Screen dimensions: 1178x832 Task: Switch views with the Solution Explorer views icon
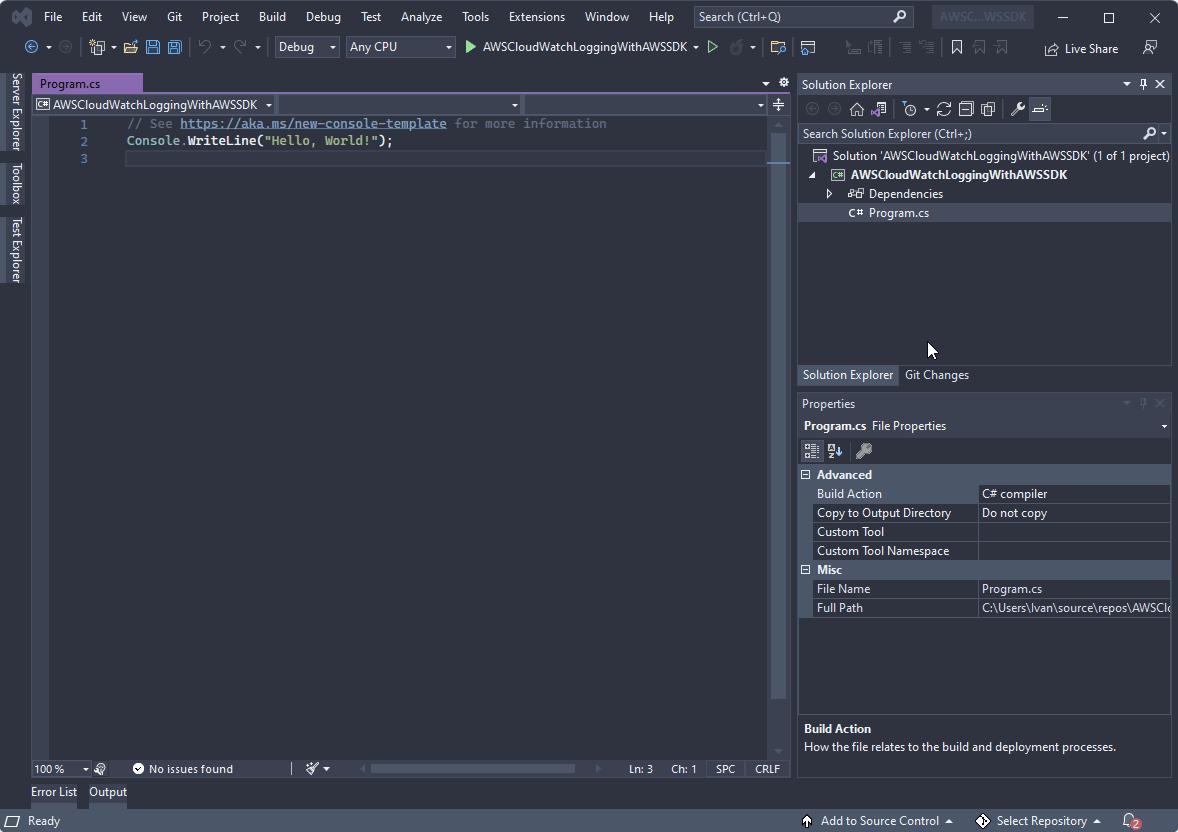(x=879, y=109)
